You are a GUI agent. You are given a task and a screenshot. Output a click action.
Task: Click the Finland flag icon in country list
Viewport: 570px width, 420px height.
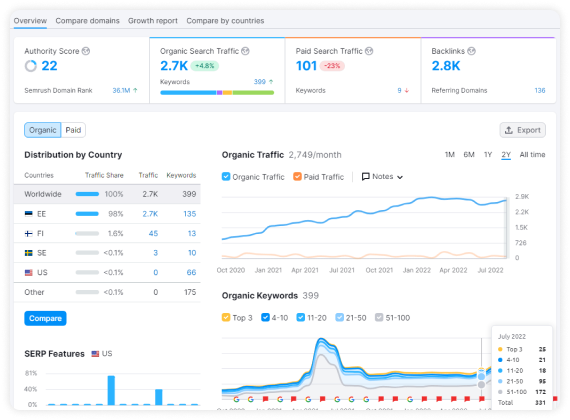coord(28,233)
